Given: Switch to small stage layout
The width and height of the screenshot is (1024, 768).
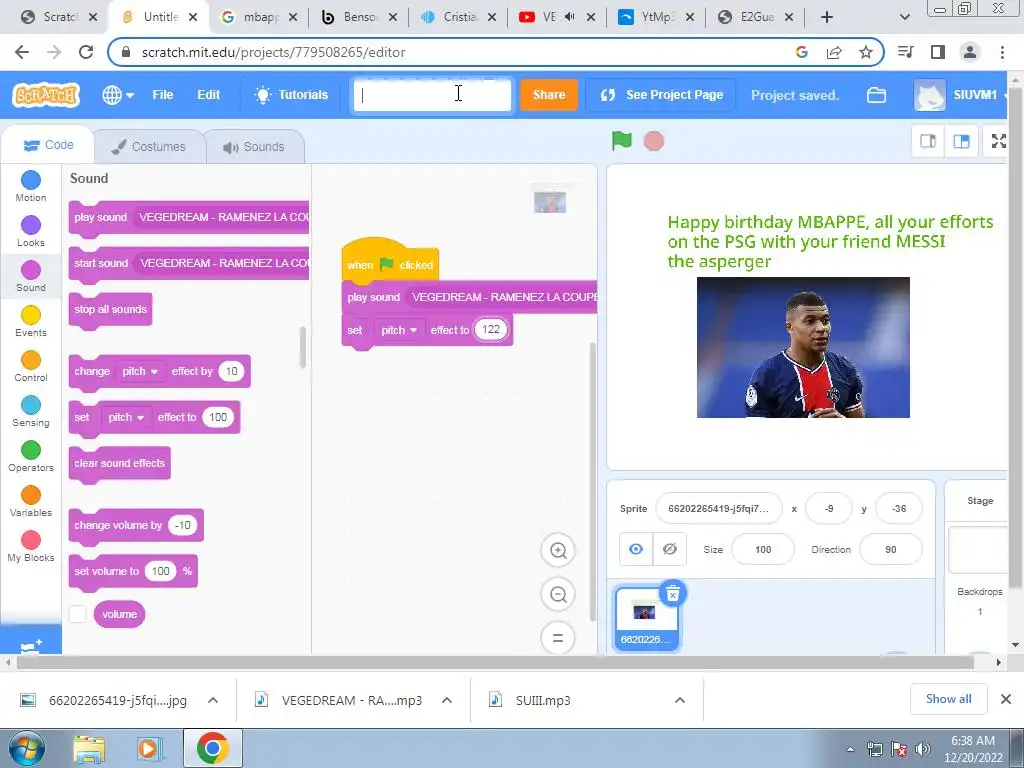Looking at the screenshot, I should coord(927,141).
